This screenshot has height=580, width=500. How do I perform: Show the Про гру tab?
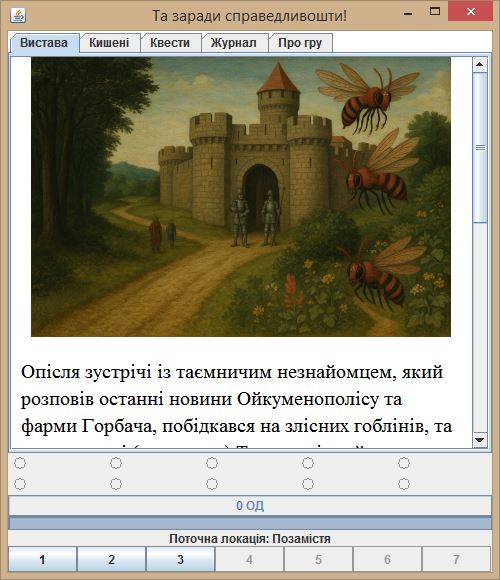(300, 43)
